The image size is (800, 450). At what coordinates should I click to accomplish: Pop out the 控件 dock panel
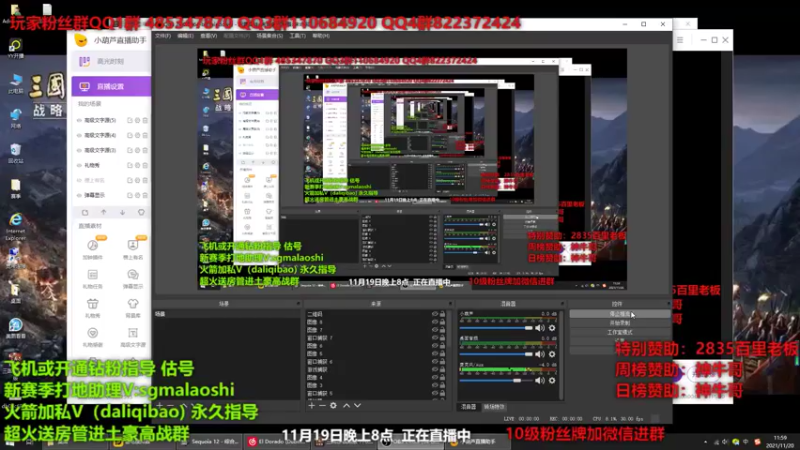pyautogui.click(x=668, y=304)
